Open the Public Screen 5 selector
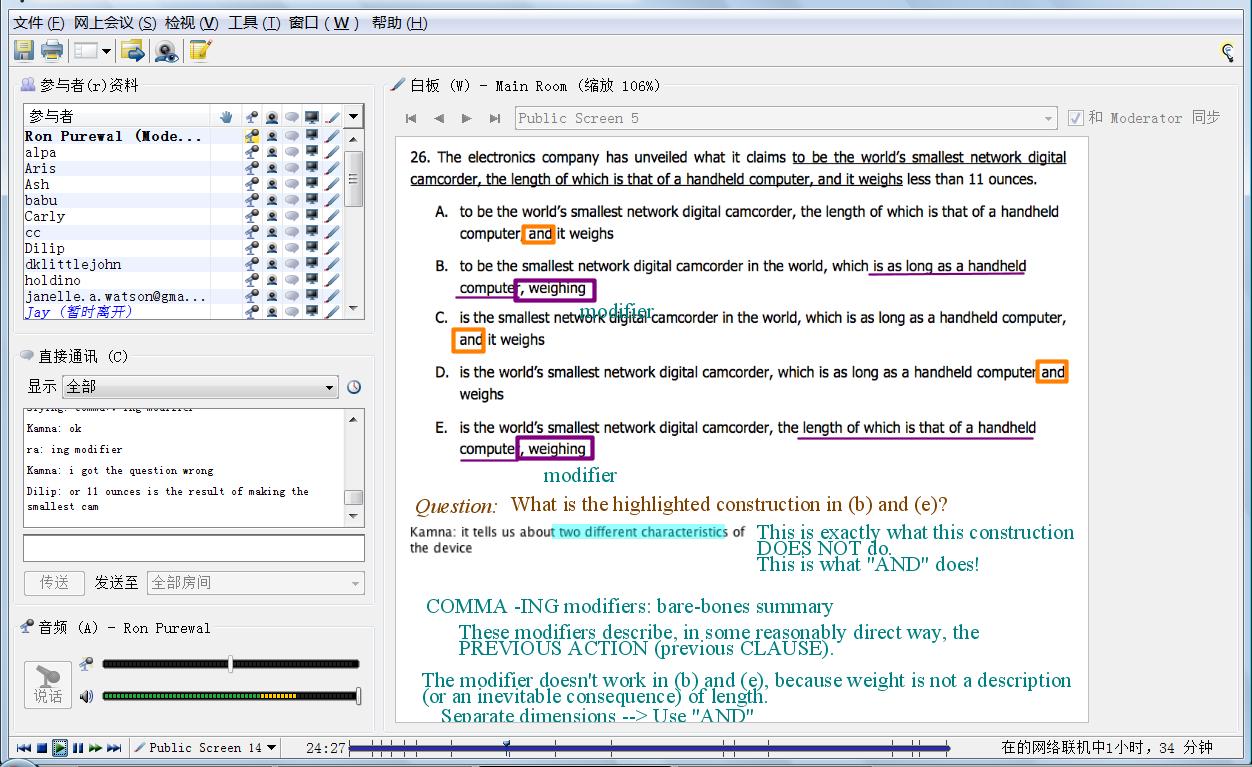Image resolution: width=1252 pixels, height=767 pixels. [x=786, y=118]
